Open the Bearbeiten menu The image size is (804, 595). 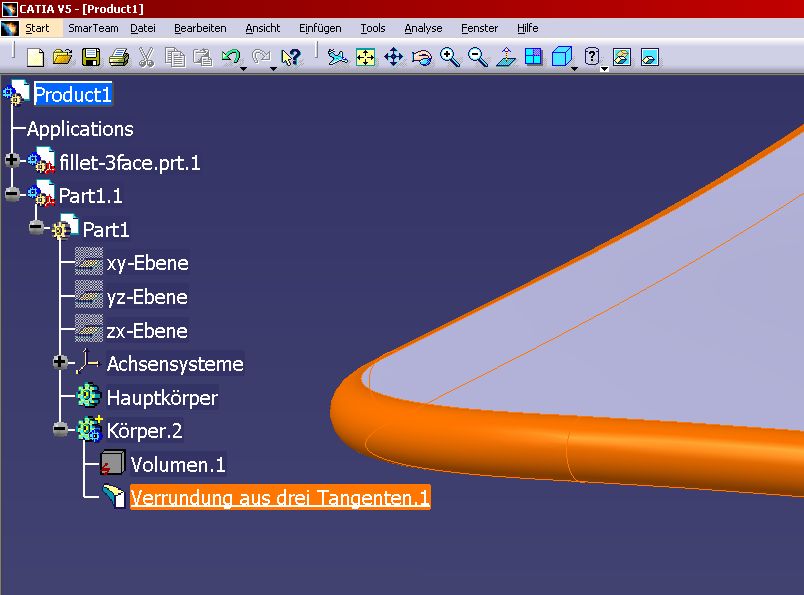coord(200,28)
